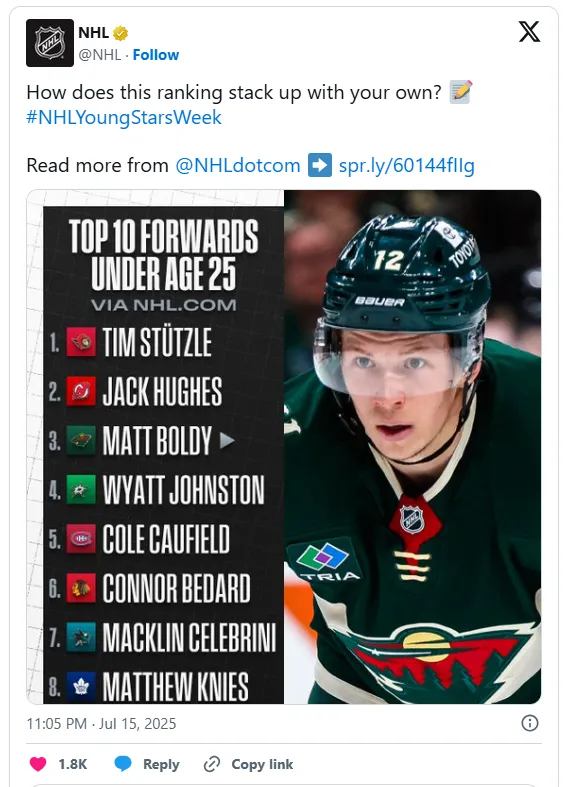Click the Ottawa Senators logo beside Tim Stützle

point(81,342)
